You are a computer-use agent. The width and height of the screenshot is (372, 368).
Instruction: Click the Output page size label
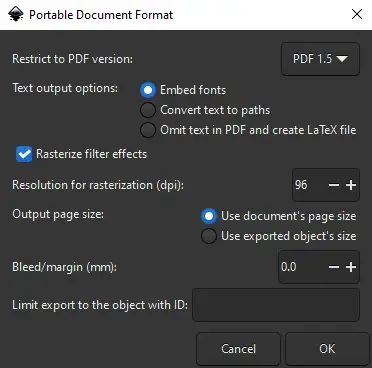pyautogui.click(x=58, y=214)
